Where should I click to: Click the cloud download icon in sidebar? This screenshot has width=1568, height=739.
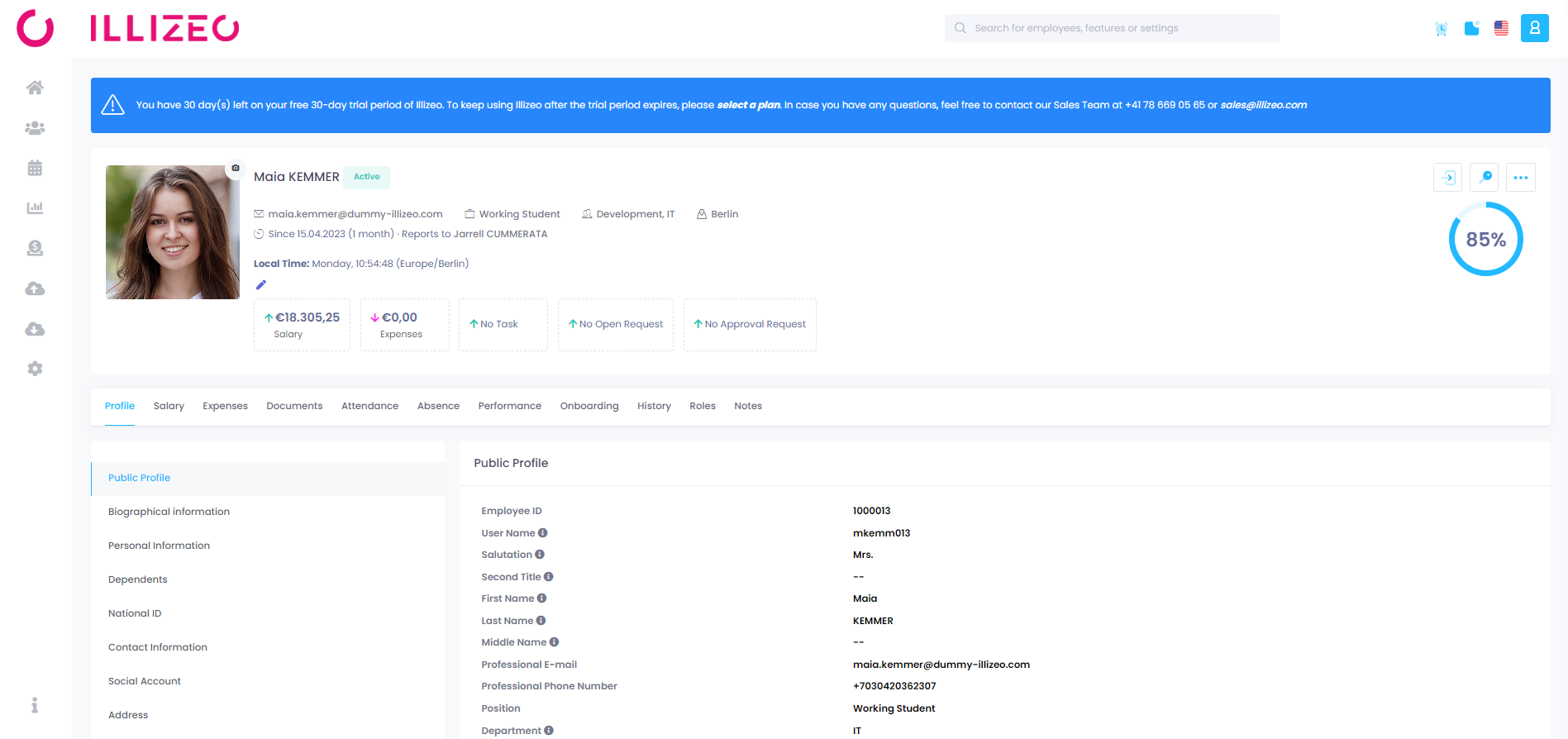35,329
